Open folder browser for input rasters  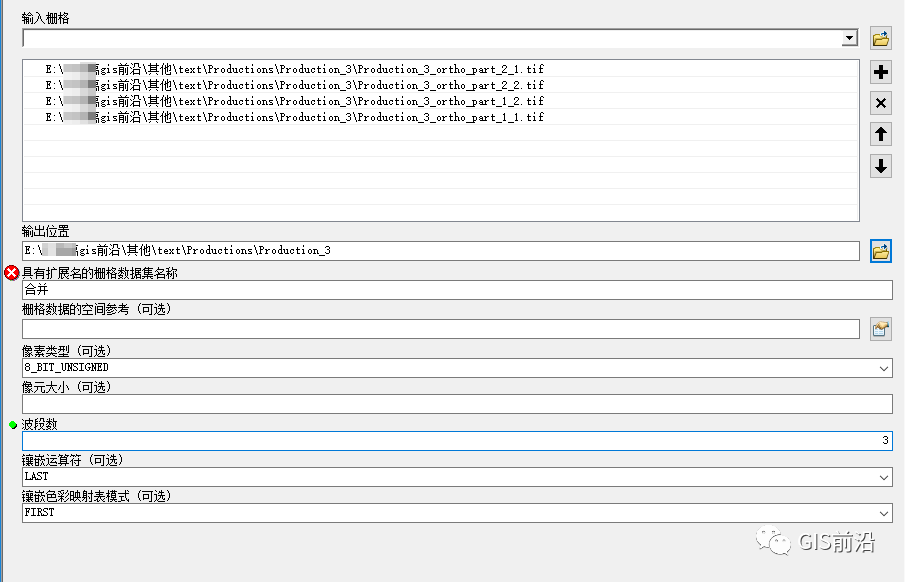(881, 39)
